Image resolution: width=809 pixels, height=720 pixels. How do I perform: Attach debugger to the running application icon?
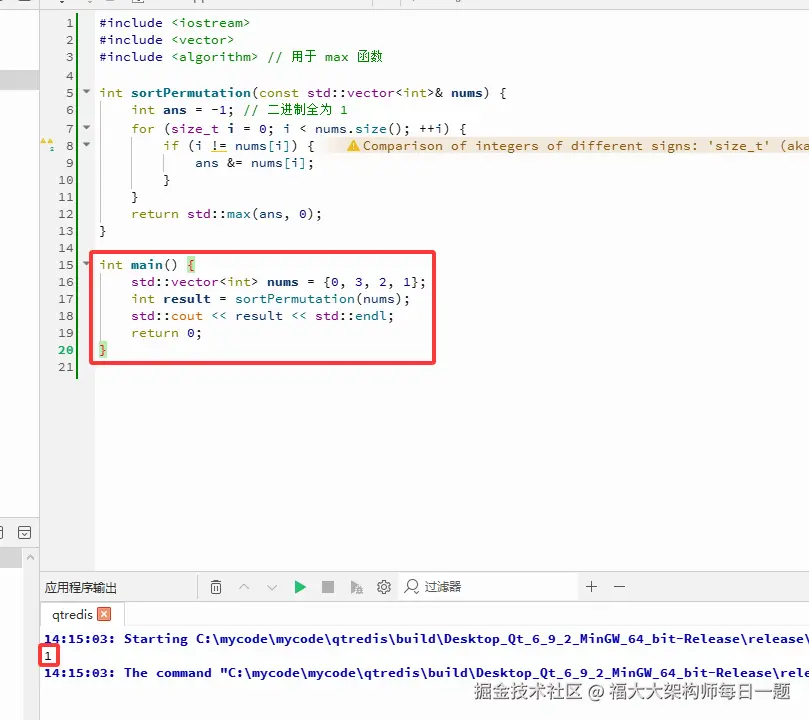coord(356,587)
